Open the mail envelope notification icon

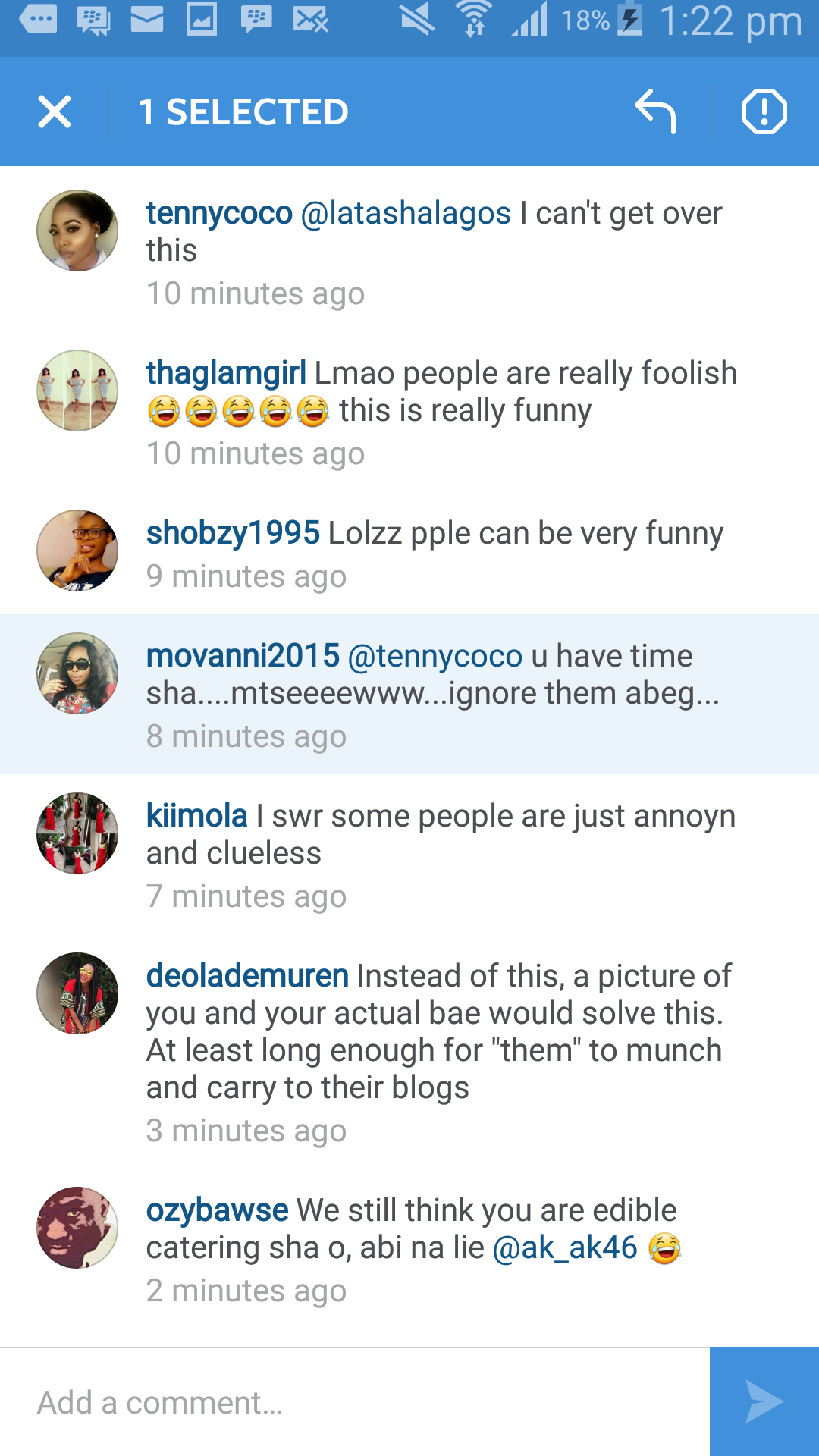tap(147, 20)
